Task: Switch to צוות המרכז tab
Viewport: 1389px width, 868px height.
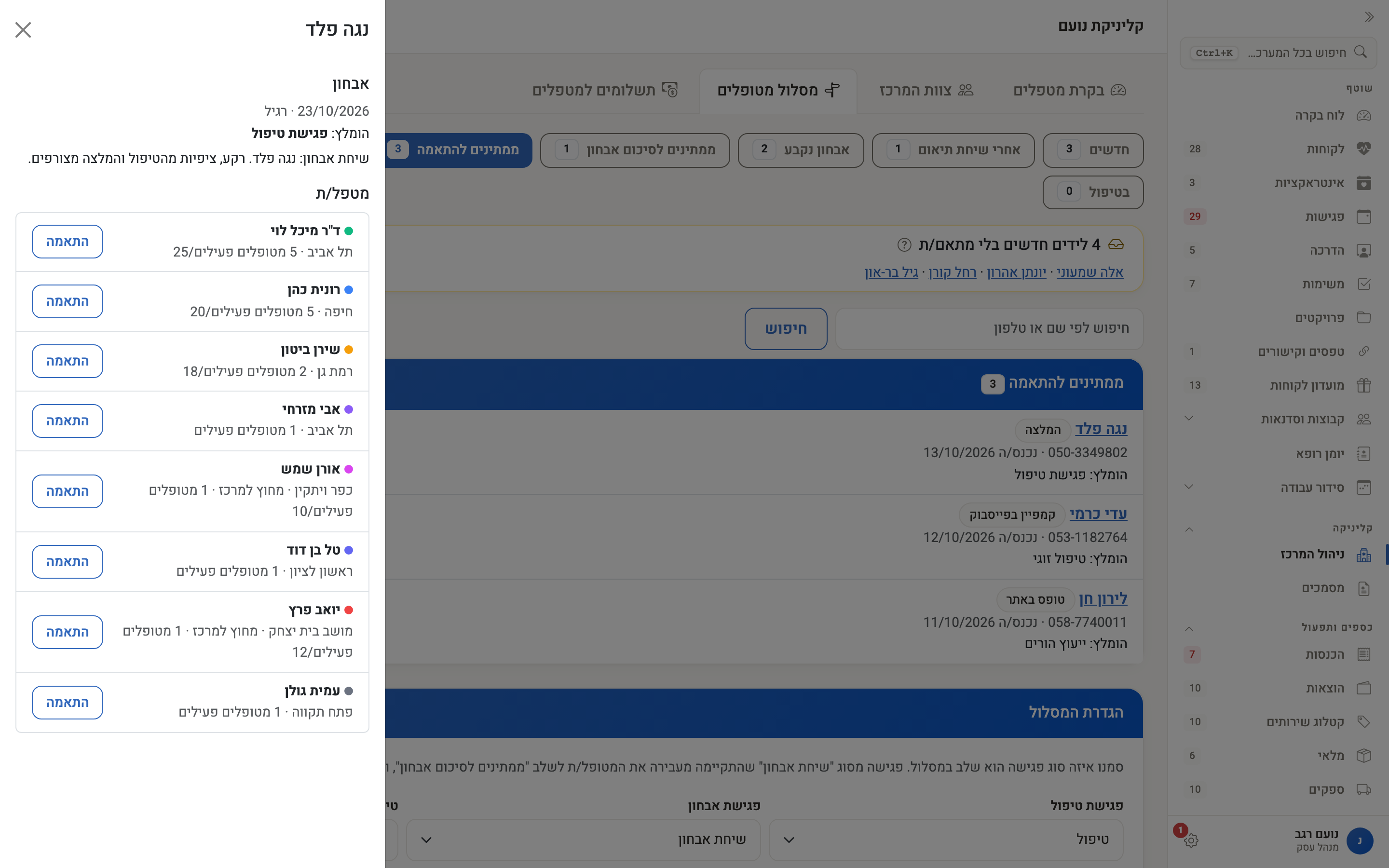Action: 926,91
